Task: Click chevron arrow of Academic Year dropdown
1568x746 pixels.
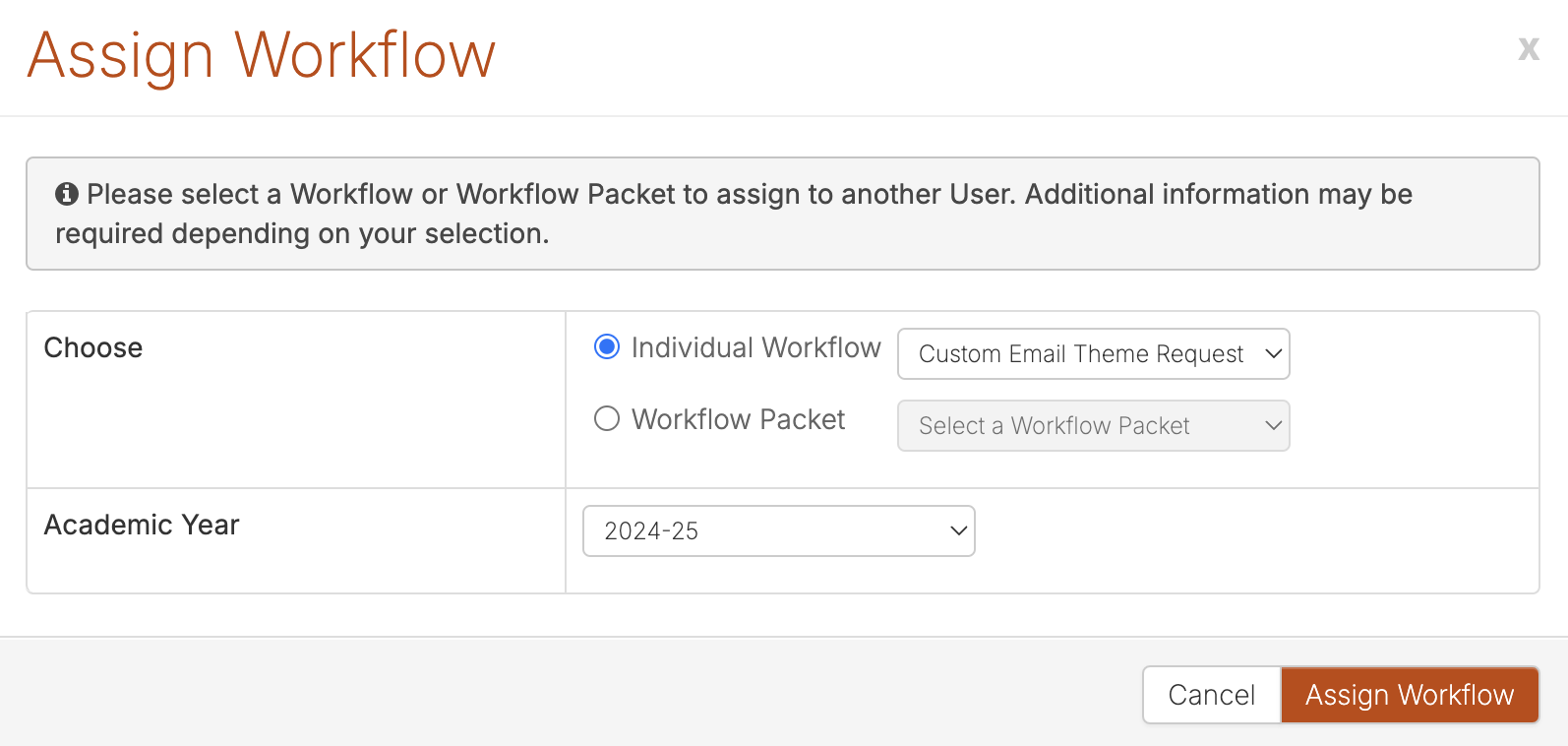Action: [x=958, y=530]
